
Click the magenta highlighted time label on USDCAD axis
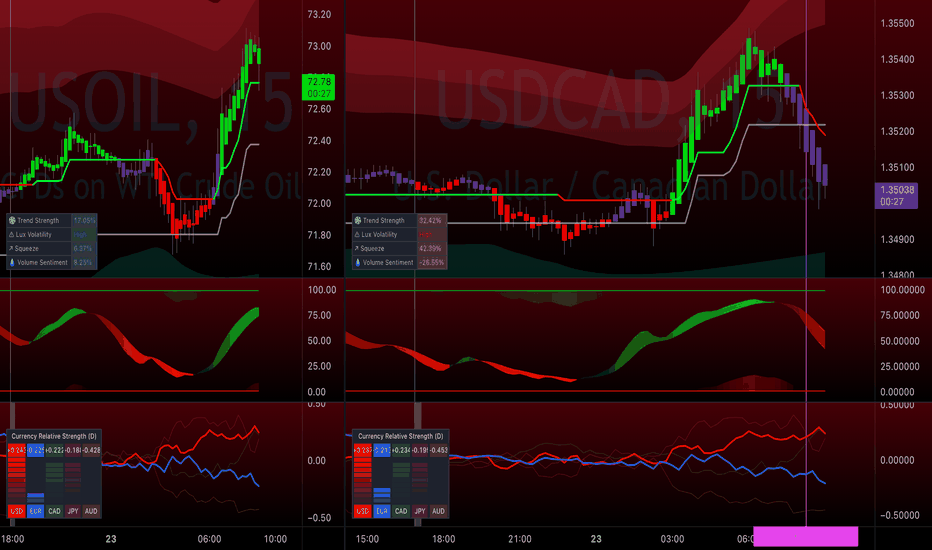coord(805,536)
